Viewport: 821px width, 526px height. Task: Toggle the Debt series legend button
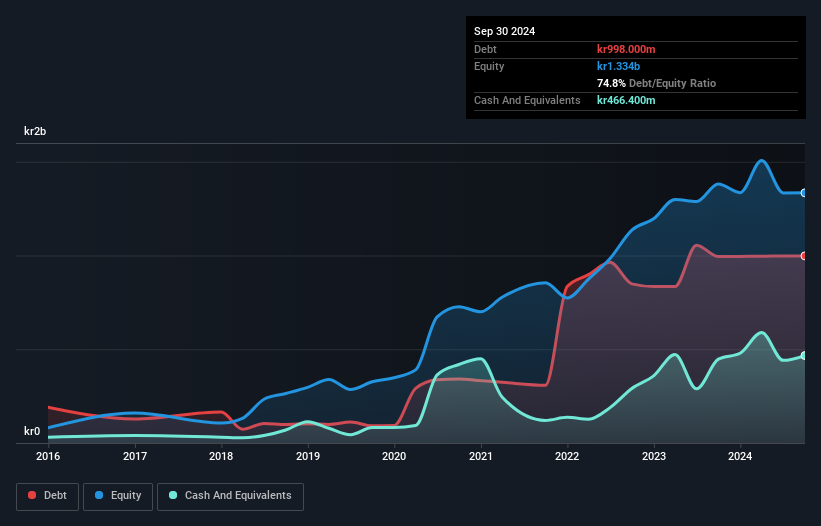48,496
